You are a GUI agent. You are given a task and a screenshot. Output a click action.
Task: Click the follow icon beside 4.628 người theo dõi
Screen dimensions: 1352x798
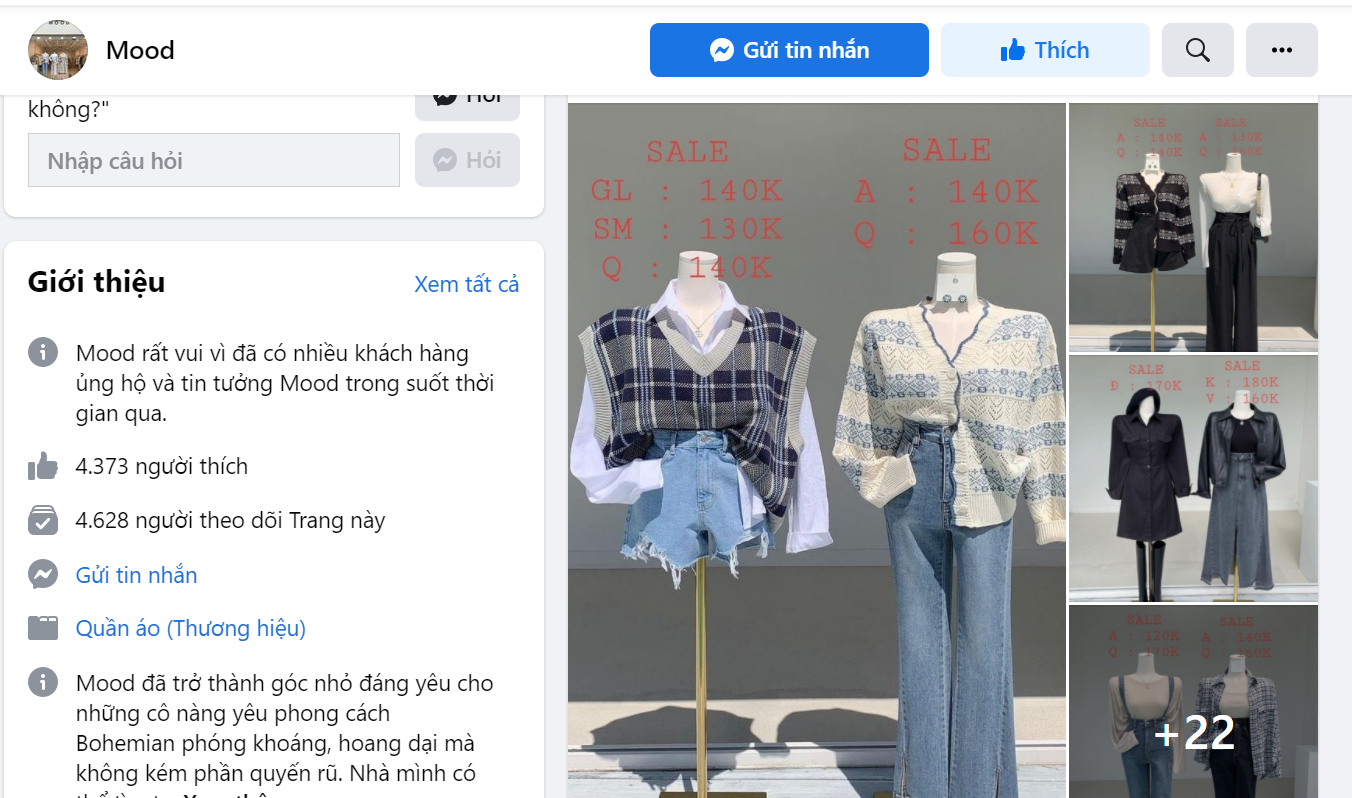click(x=43, y=520)
